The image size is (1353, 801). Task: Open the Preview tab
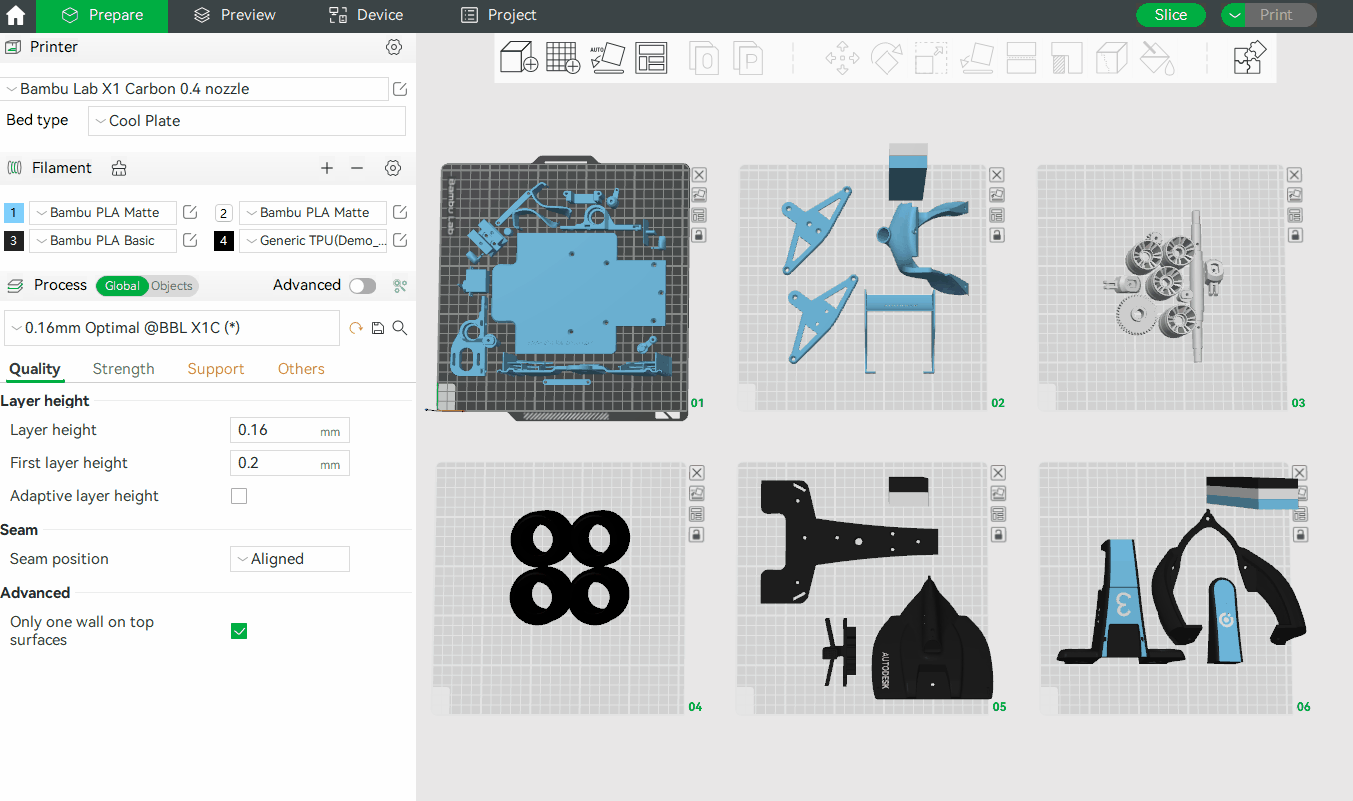click(x=235, y=15)
